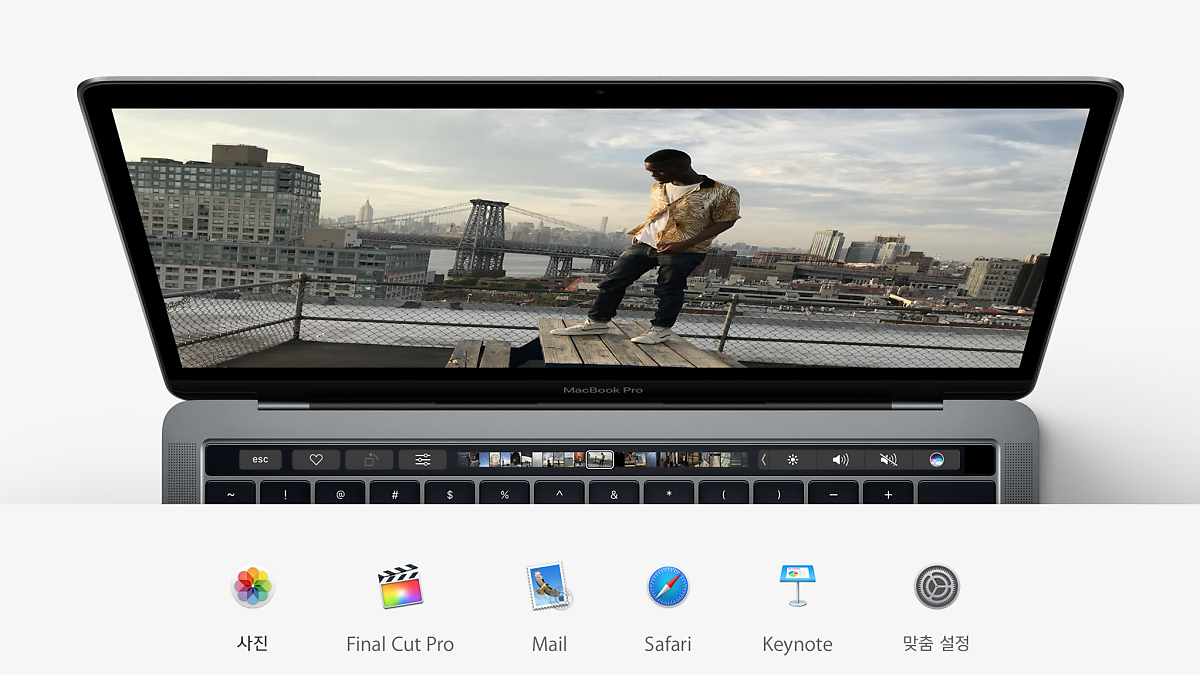Select the 맞춤 설정 gear icon

click(x=937, y=587)
